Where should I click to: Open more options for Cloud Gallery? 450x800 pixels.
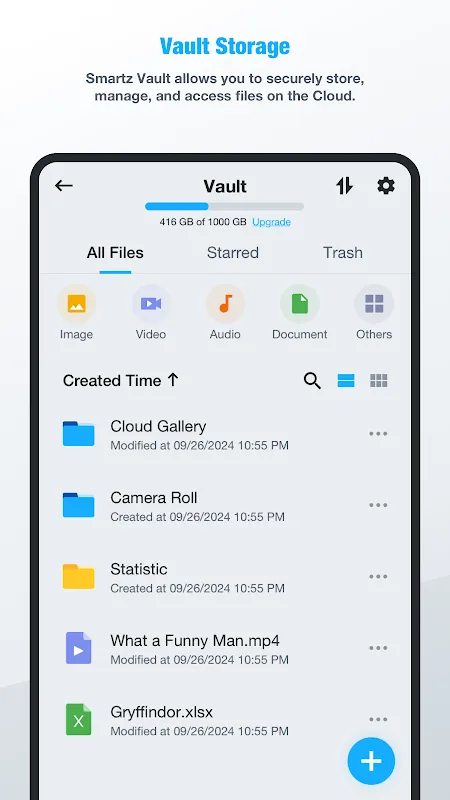pyautogui.click(x=378, y=434)
